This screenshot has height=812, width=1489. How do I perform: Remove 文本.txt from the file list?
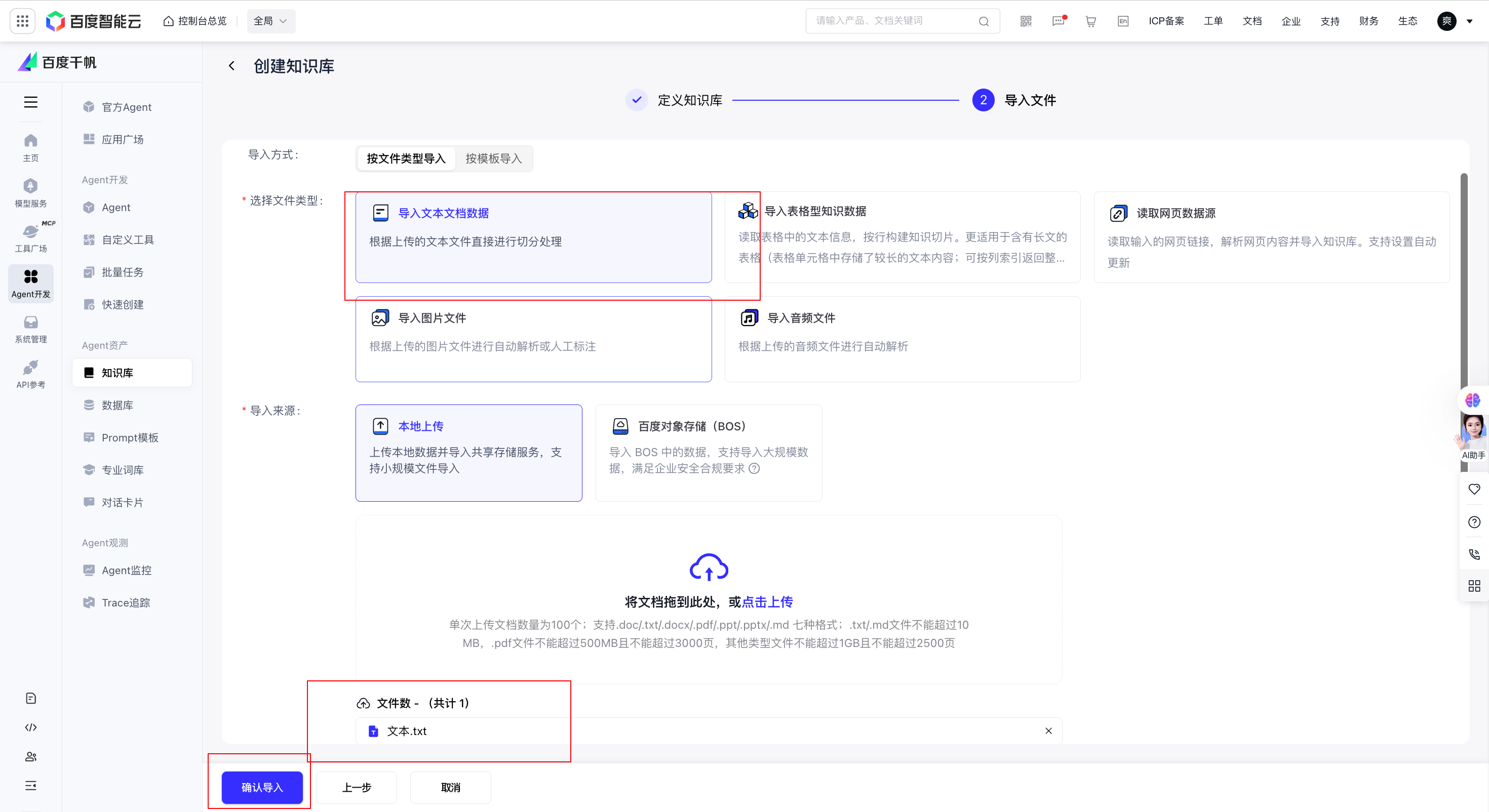pyautogui.click(x=1049, y=730)
